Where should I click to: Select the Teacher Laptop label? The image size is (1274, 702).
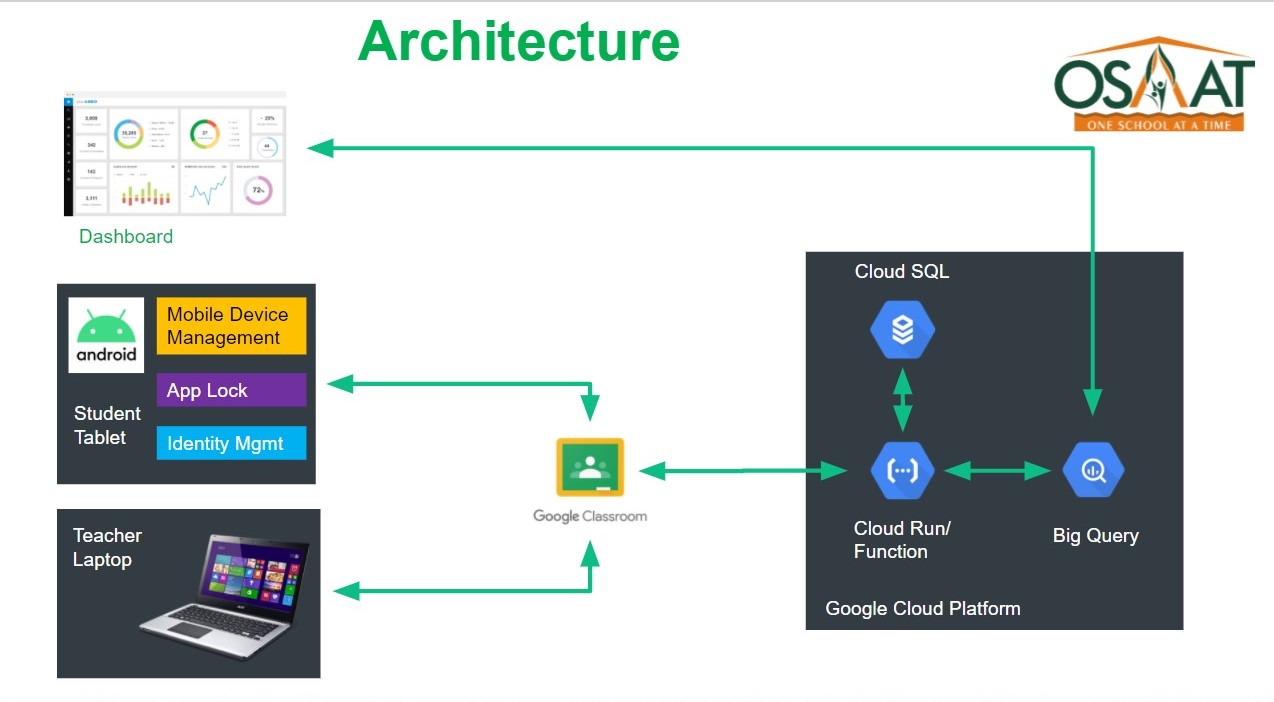(x=107, y=547)
